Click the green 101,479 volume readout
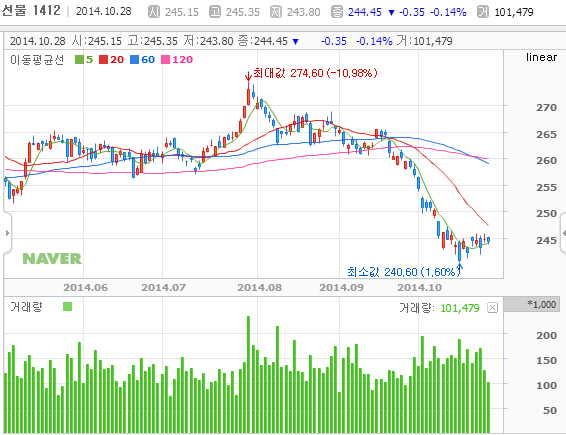Image resolution: width=566 pixels, height=435 pixels. click(x=460, y=308)
